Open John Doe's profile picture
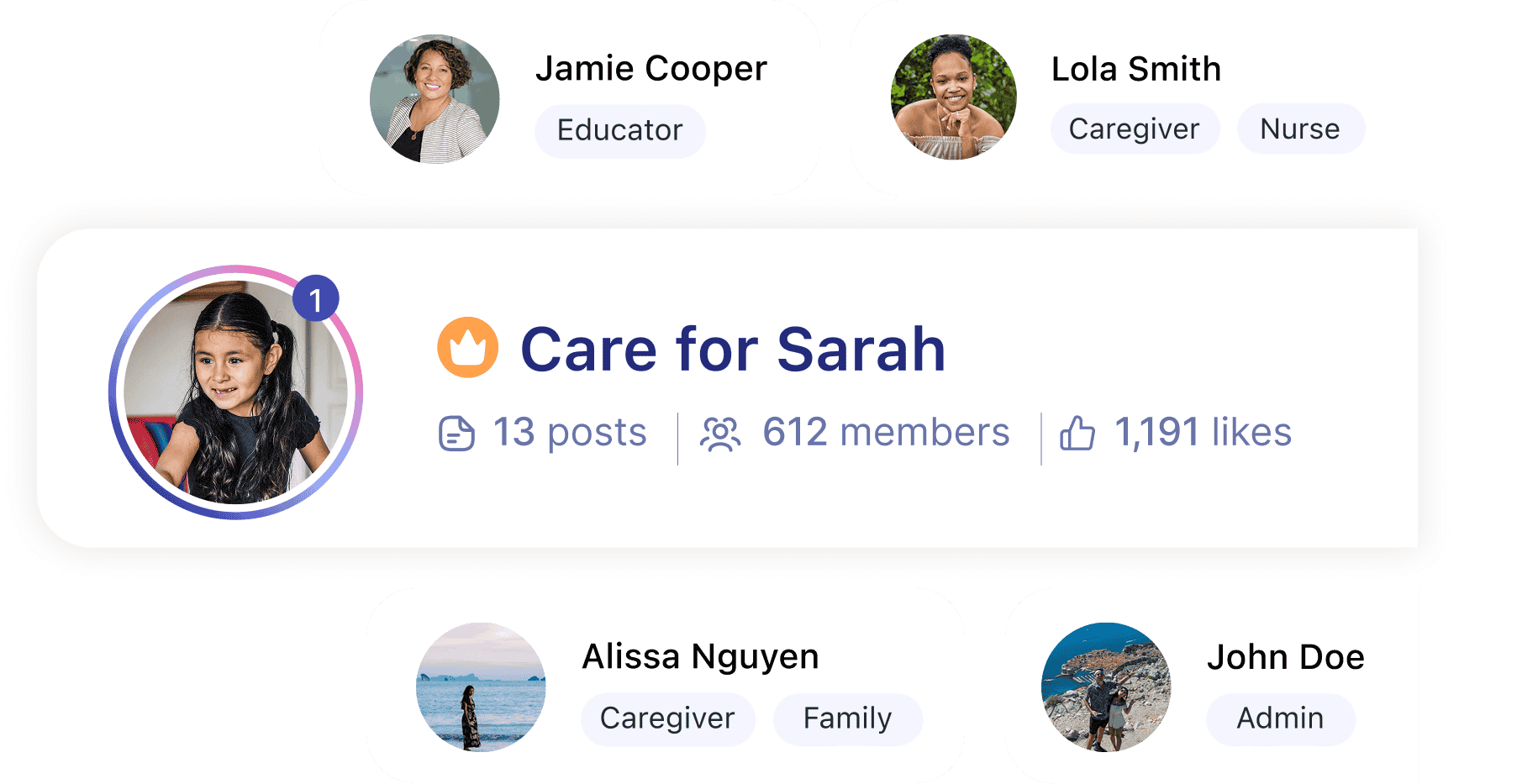1538x784 pixels. (1105, 687)
